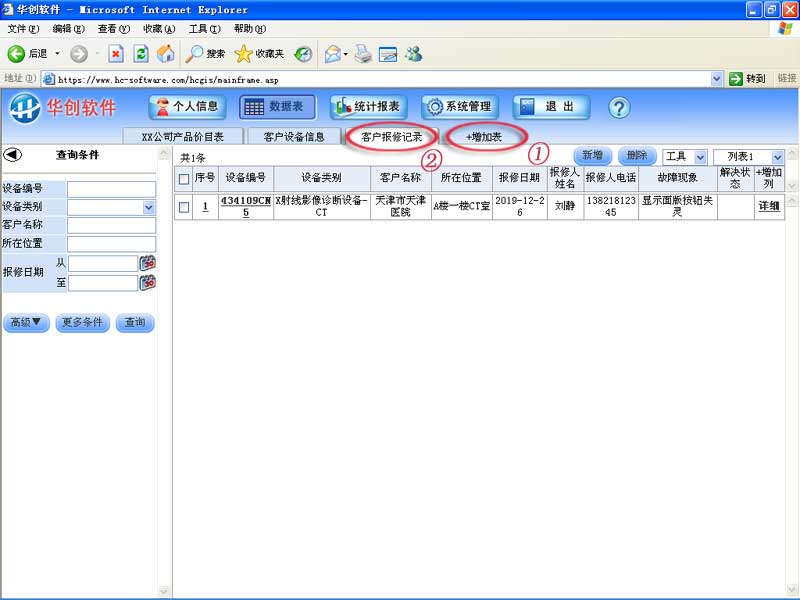
Task: Click the Print icon
Action: click(363, 54)
